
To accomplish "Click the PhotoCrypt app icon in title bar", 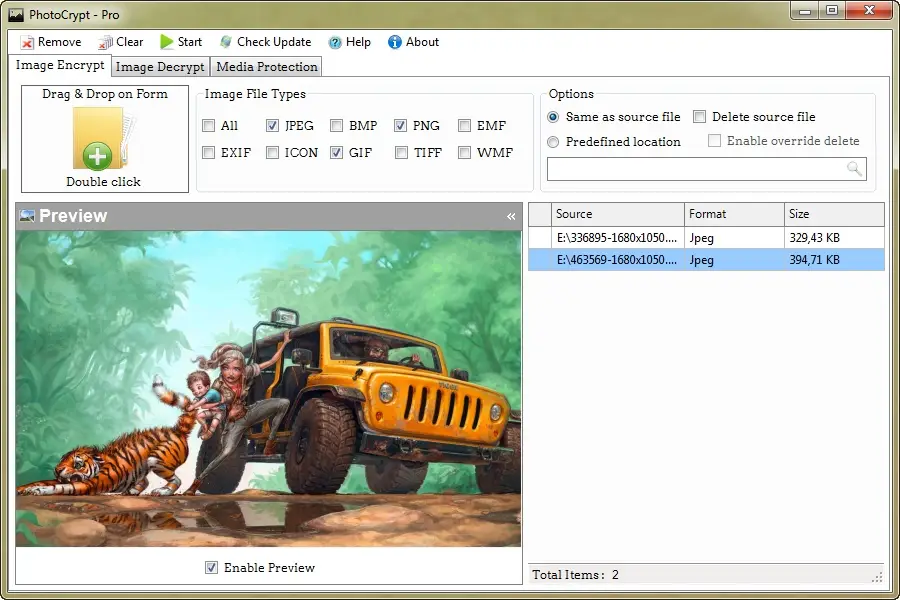I will [x=16, y=15].
